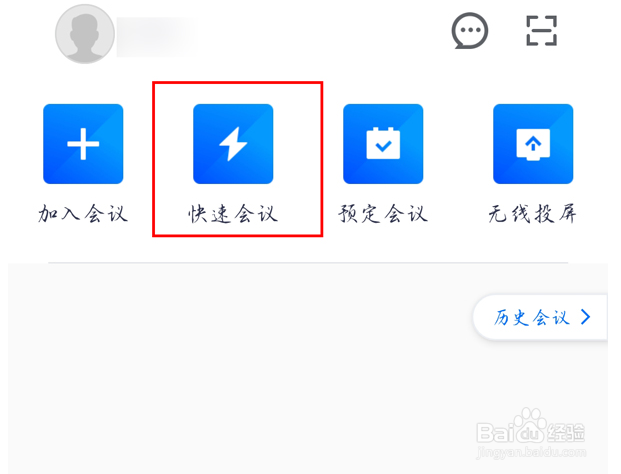
Task: Expand history meetings via chevron arrow
Action: point(585,317)
